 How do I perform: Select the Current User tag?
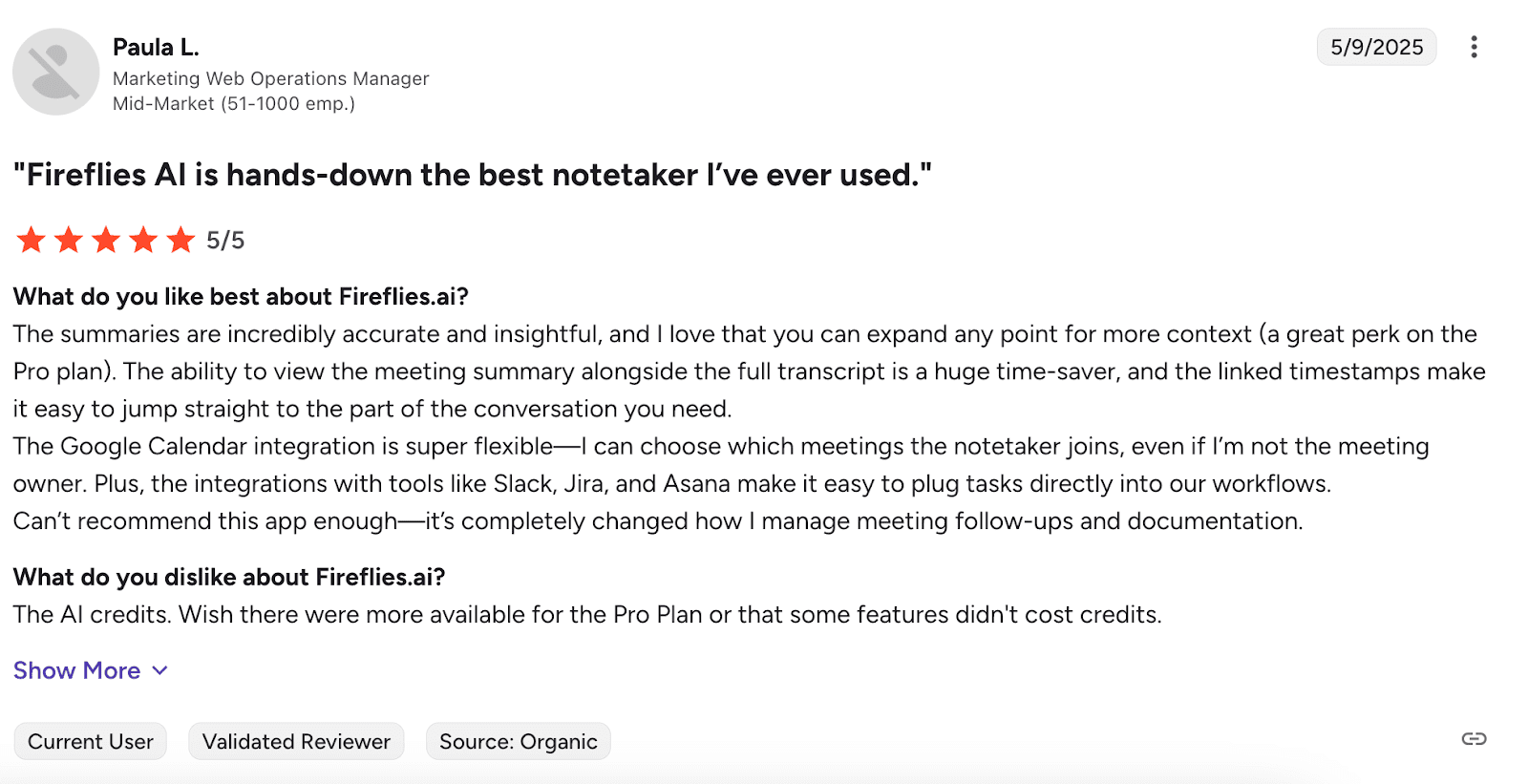(91, 742)
